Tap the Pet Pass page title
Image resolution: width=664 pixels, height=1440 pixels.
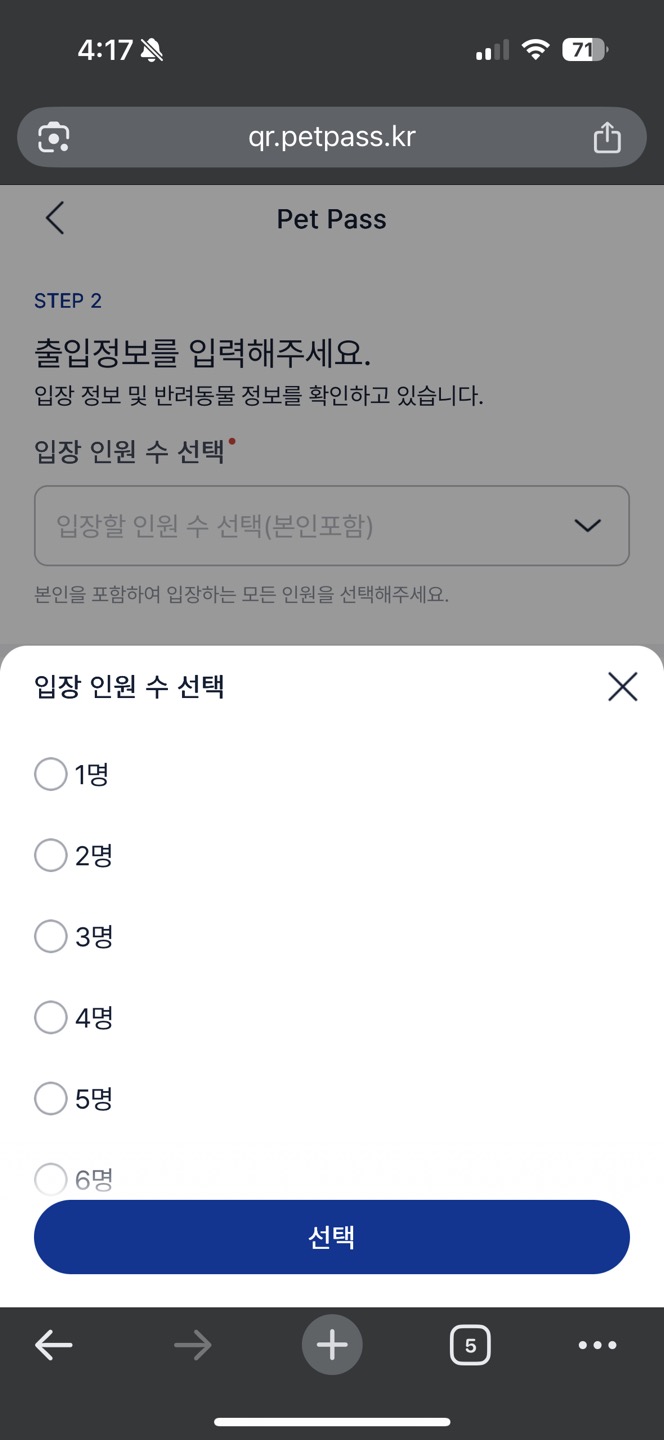pyautogui.click(x=331, y=219)
